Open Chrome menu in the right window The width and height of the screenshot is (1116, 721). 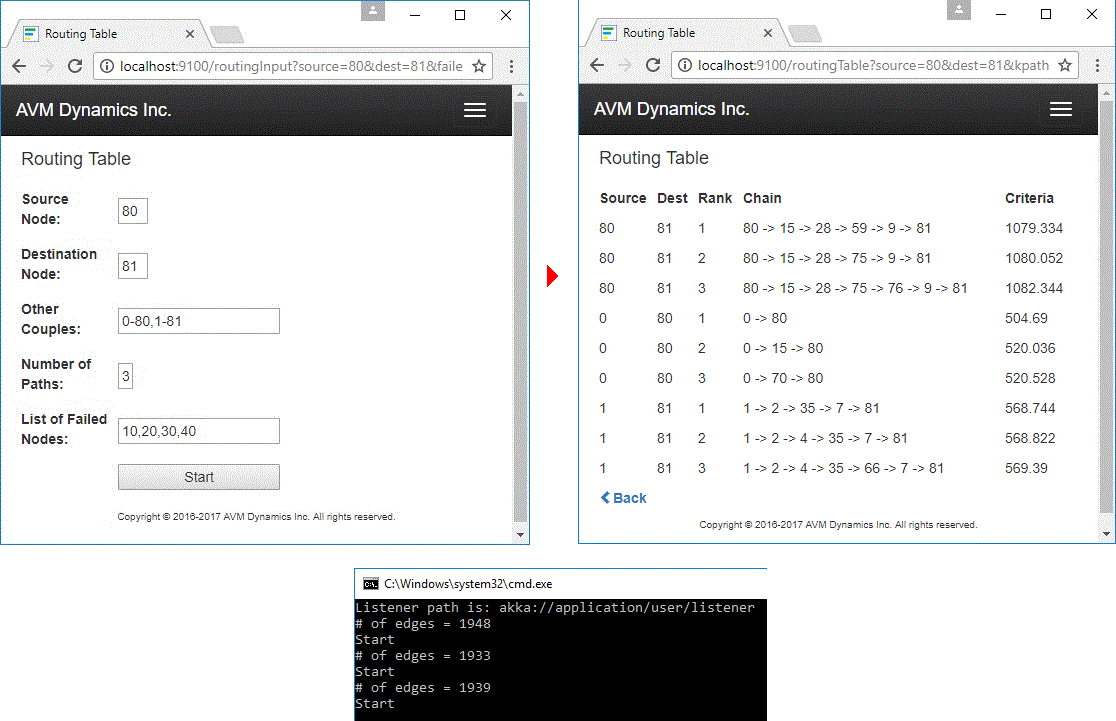pos(1097,65)
